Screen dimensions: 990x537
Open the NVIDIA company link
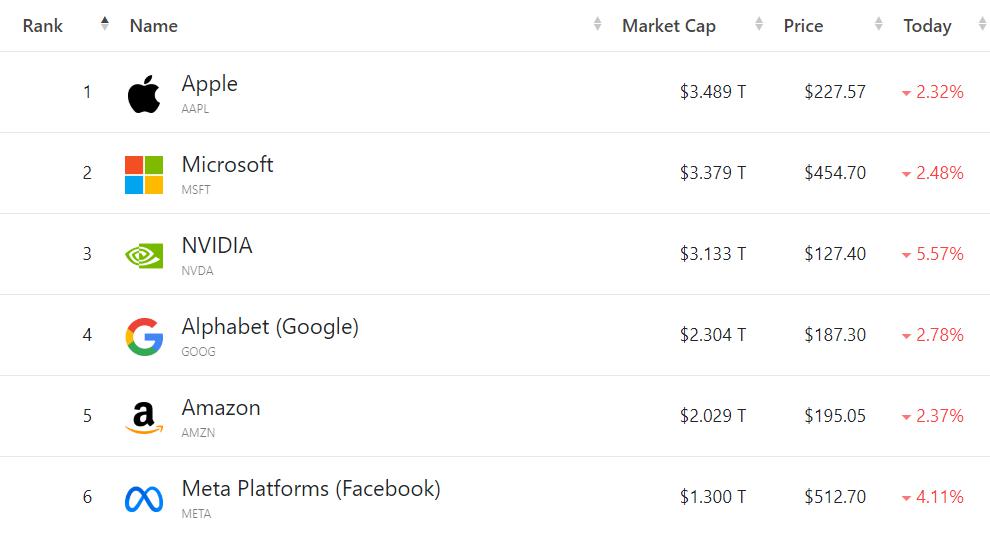coord(217,246)
